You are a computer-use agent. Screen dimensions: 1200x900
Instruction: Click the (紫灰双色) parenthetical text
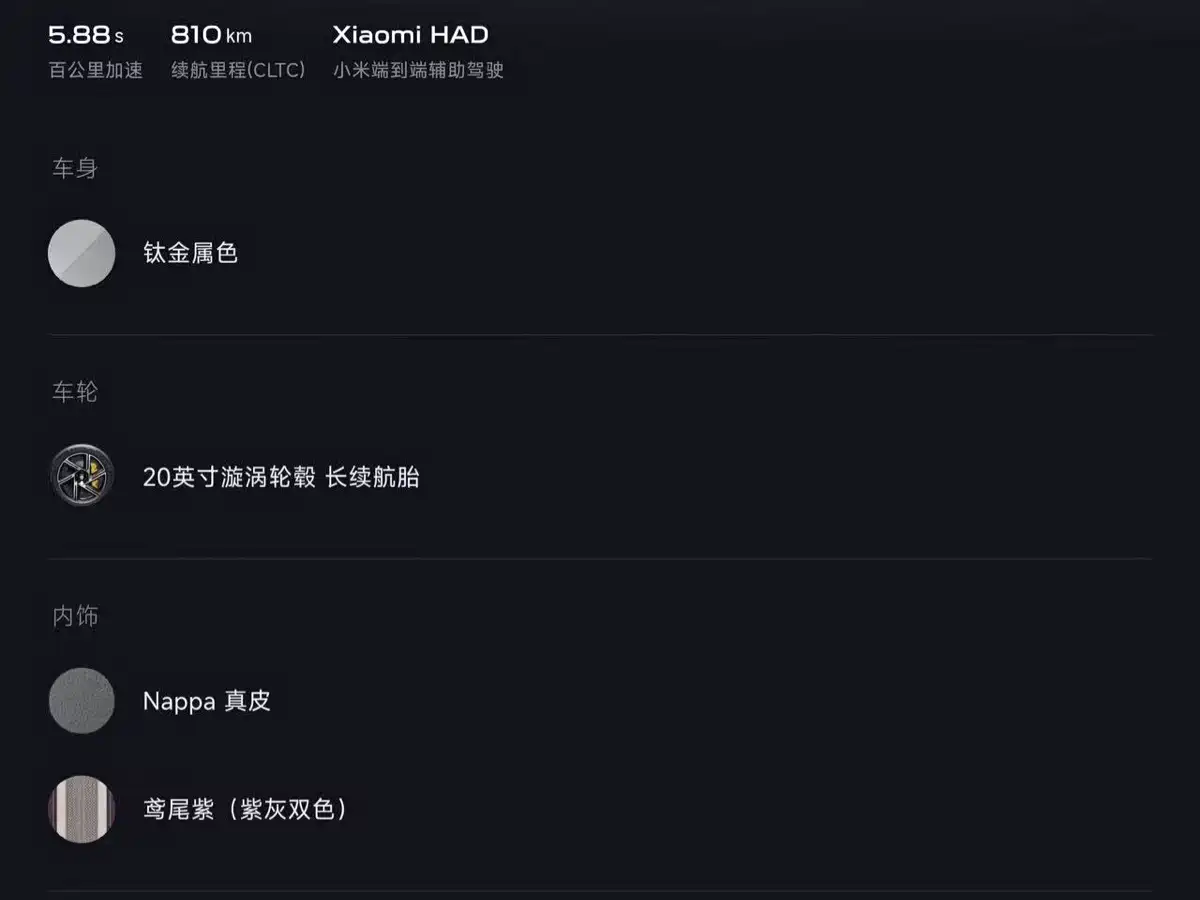pyautogui.click(x=288, y=809)
